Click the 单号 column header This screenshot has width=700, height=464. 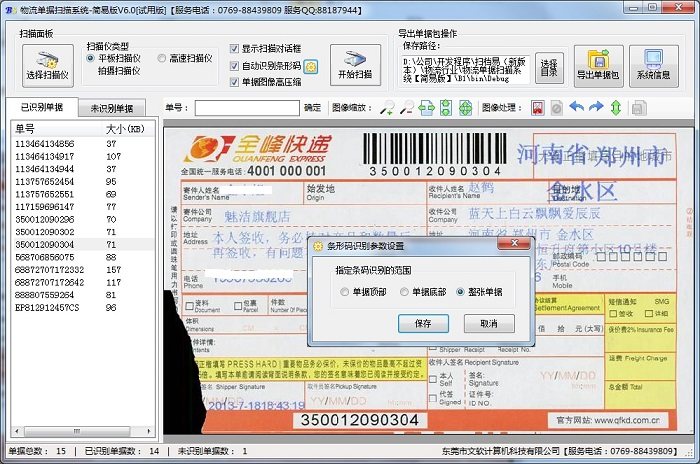[57, 129]
